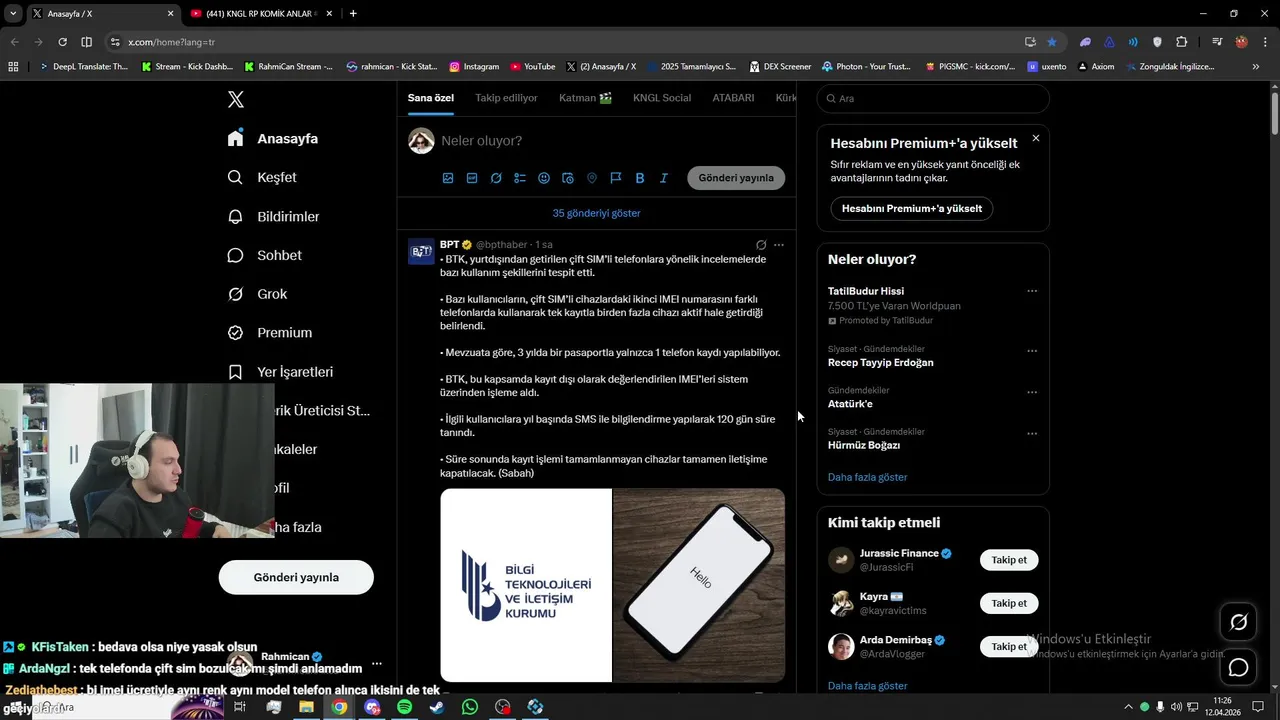Screen dimensions: 1280x720
Task: Switch to Takip ediliyor tab
Action: click(x=506, y=98)
